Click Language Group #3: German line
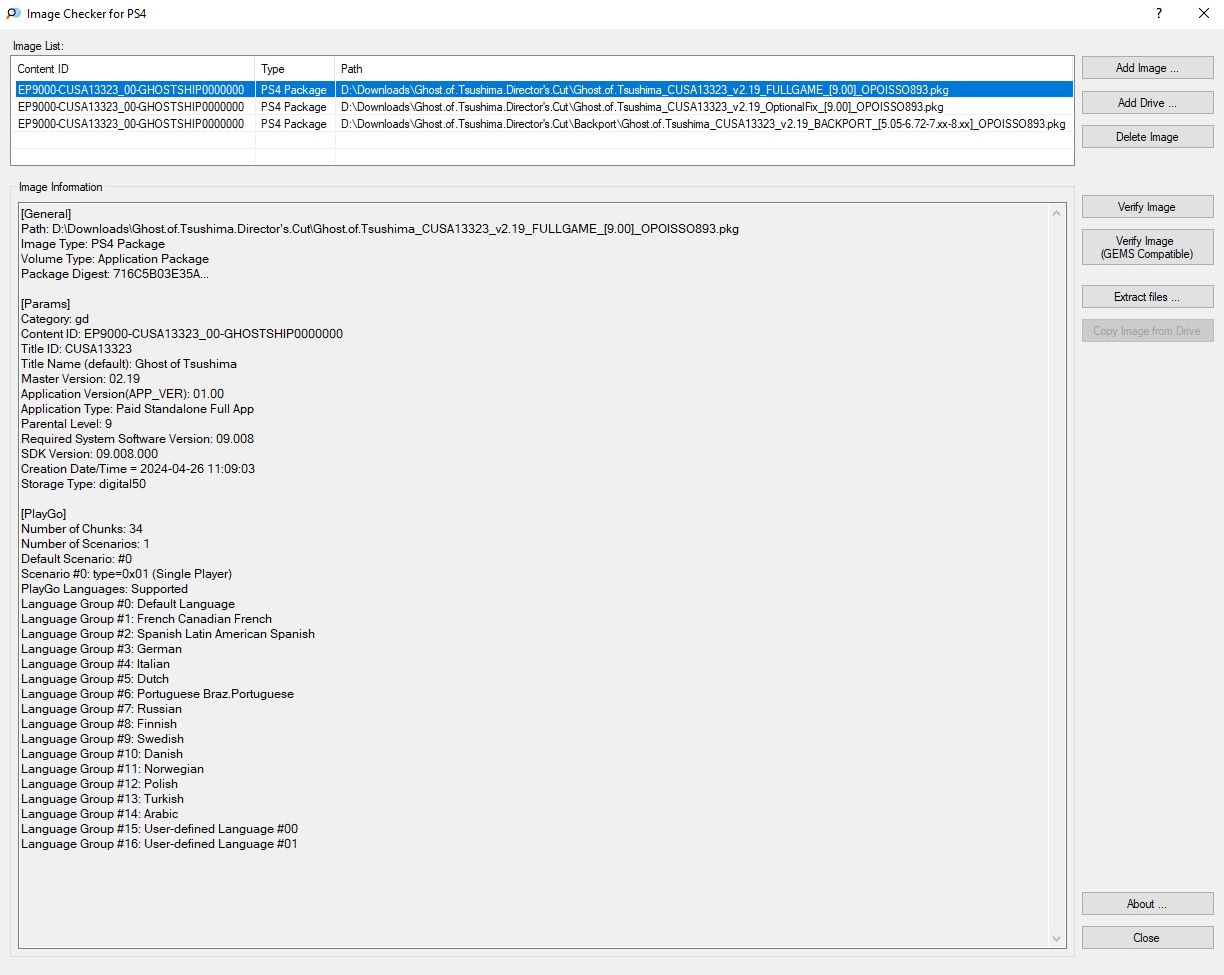The height and width of the screenshot is (975, 1224). click(x=101, y=649)
